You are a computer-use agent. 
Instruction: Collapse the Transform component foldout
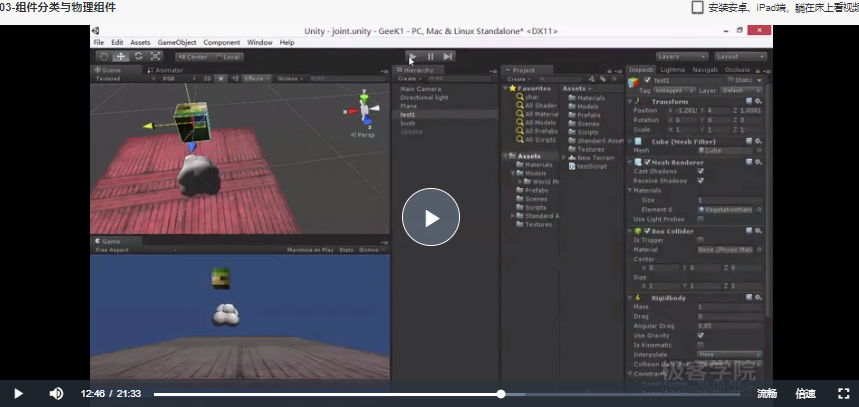point(630,101)
